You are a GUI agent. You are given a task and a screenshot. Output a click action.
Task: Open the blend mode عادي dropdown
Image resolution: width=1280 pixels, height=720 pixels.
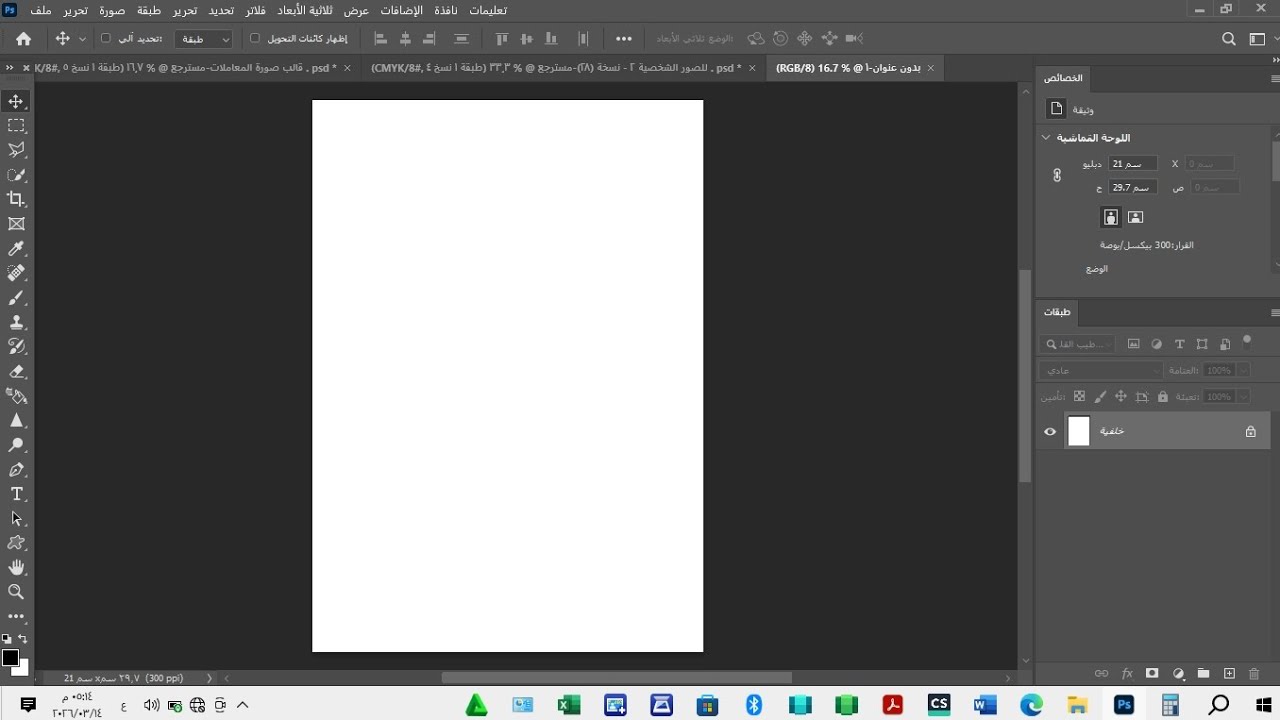pos(1101,370)
